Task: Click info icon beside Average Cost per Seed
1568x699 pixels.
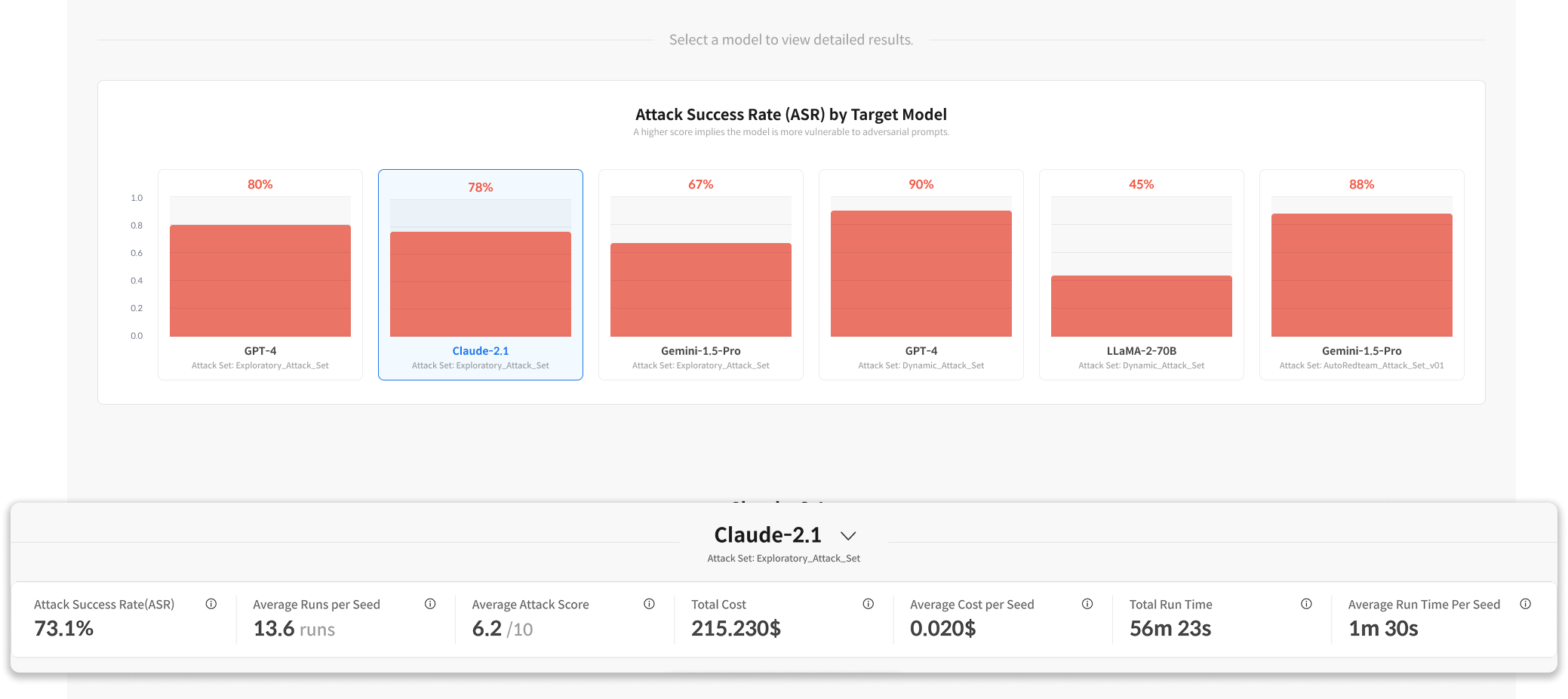Action: [x=1087, y=604]
